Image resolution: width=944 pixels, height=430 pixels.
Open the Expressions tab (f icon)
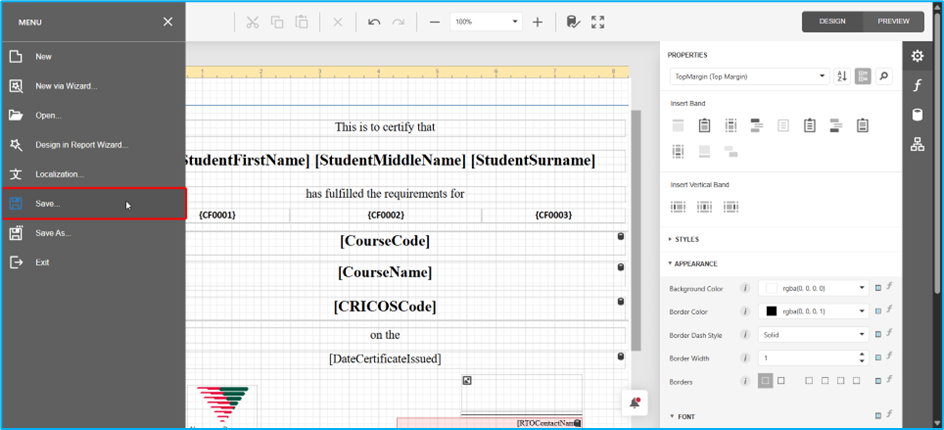tap(917, 86)
